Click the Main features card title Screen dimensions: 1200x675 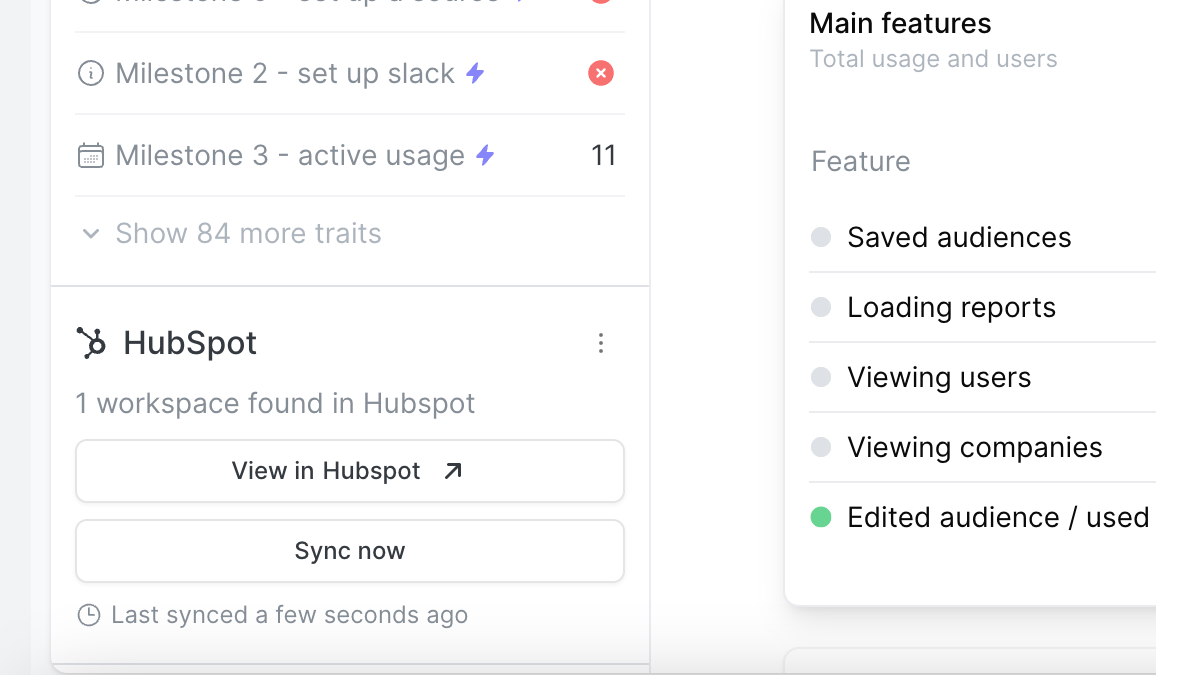click(900, 23)
